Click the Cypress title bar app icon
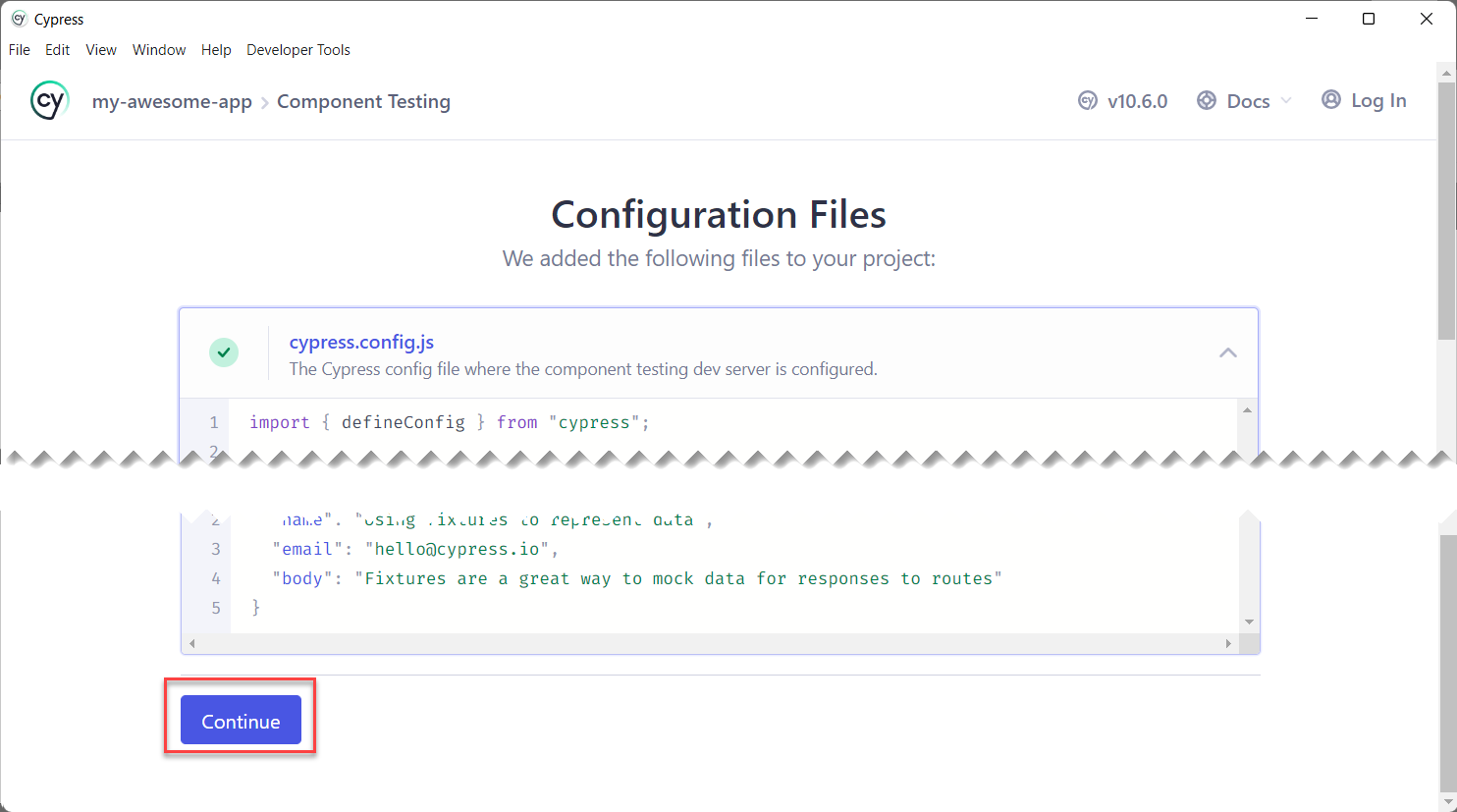Screen dimensions: 1457x812 point(19,19)
